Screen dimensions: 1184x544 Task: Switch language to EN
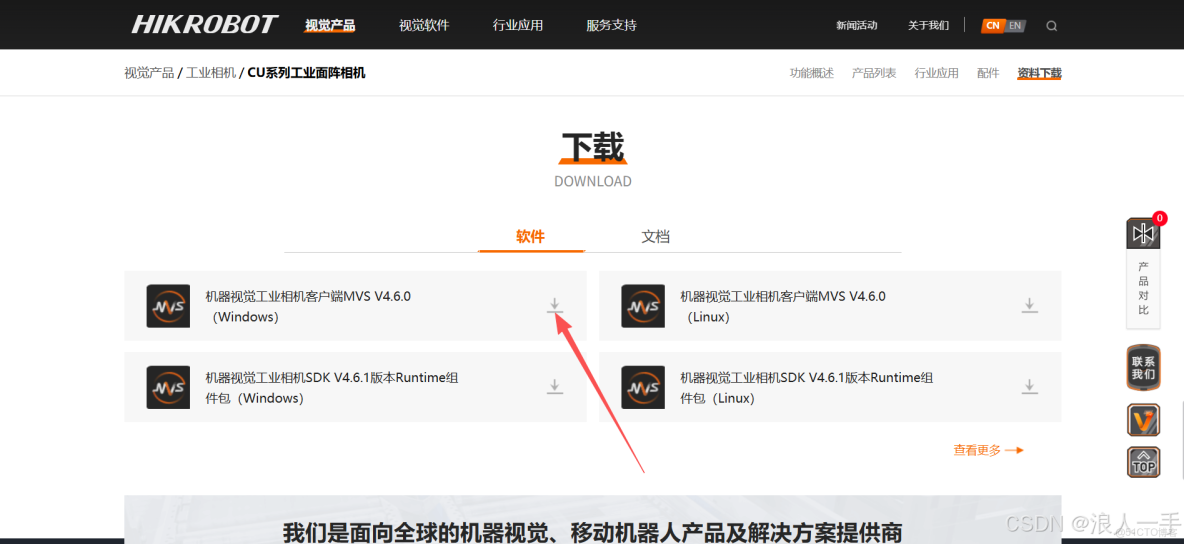tap(1015, 26)
